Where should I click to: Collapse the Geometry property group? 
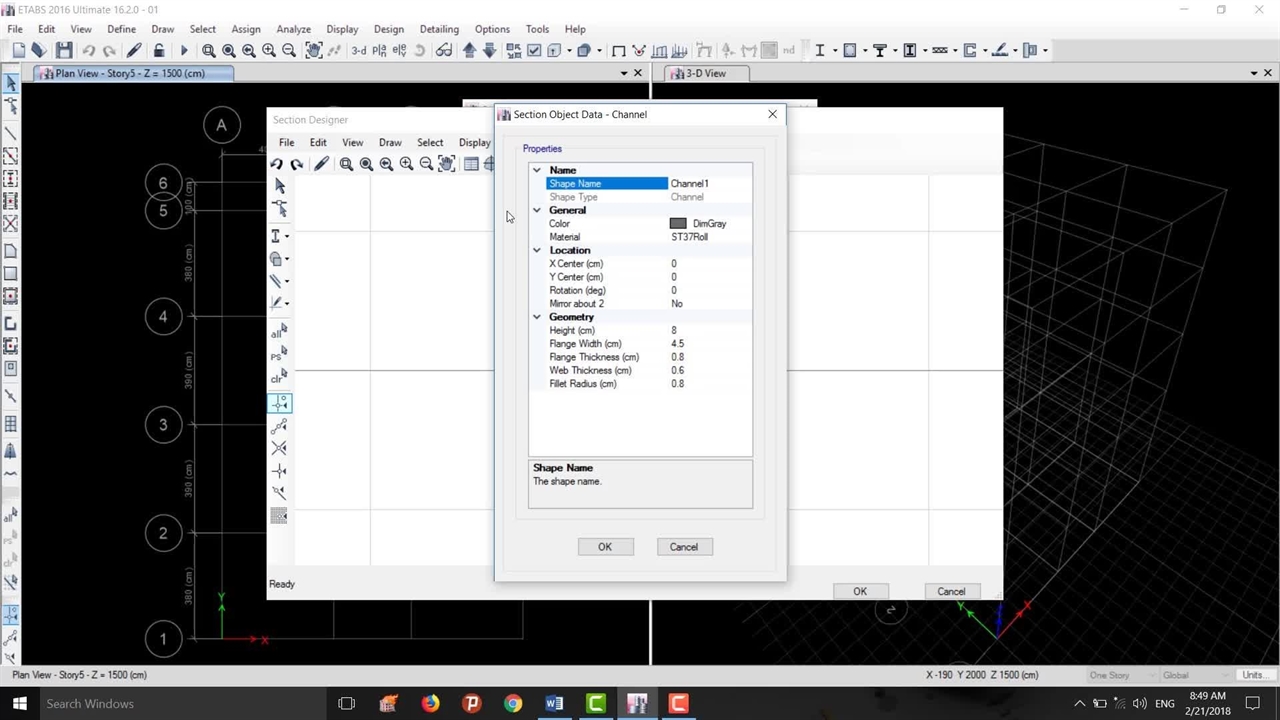(x=537, y=317)
